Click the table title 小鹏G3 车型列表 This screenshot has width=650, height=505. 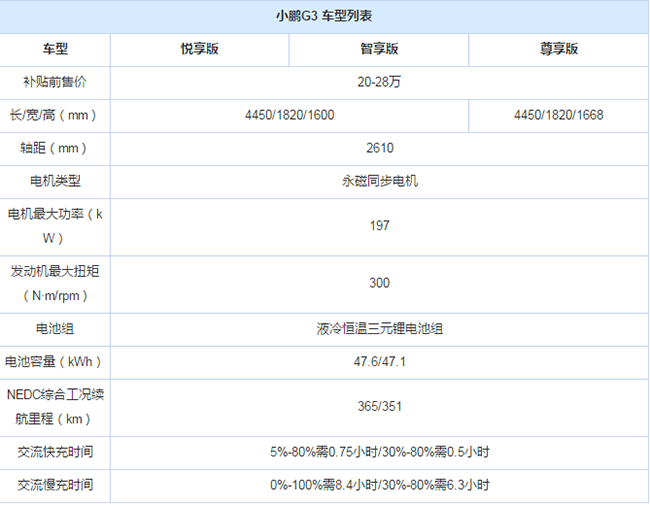(324, 16)
